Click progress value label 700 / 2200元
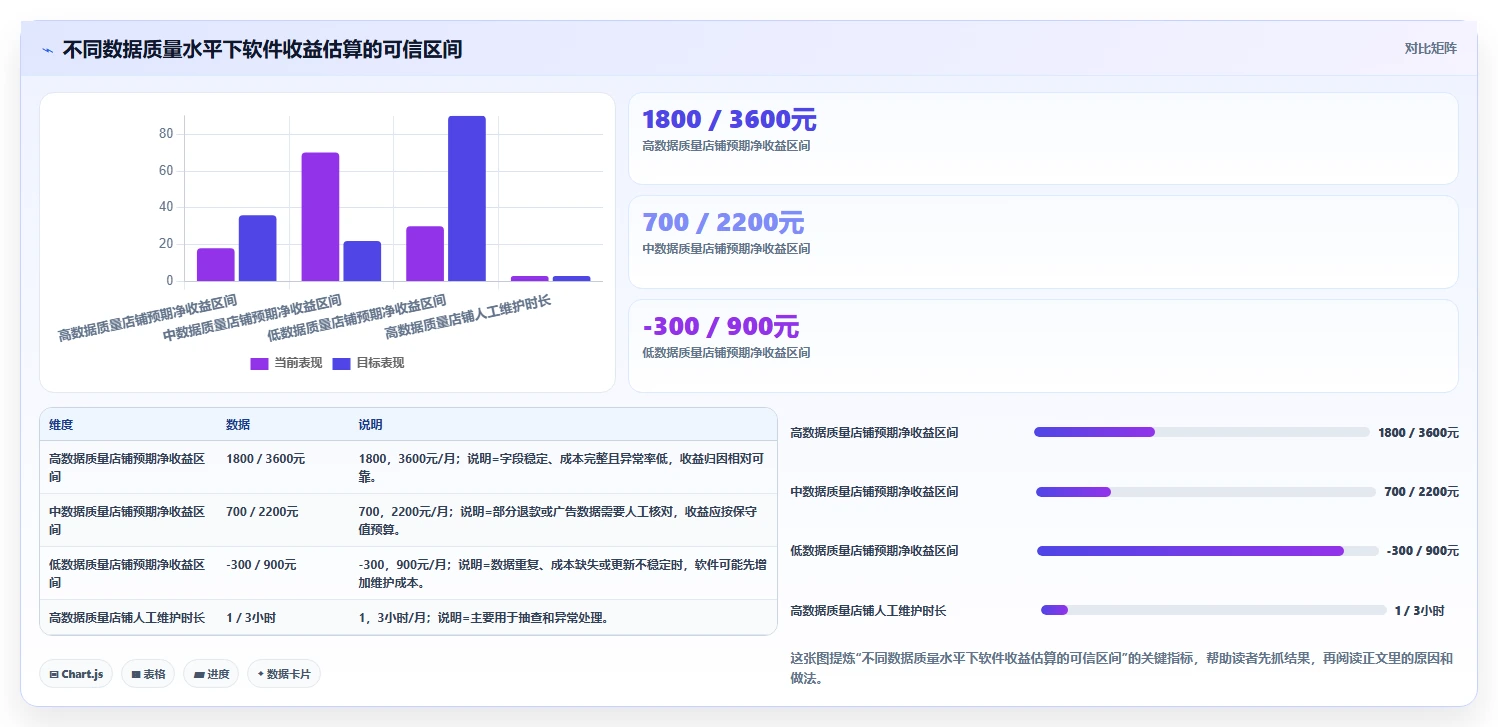 point(1421,492)
